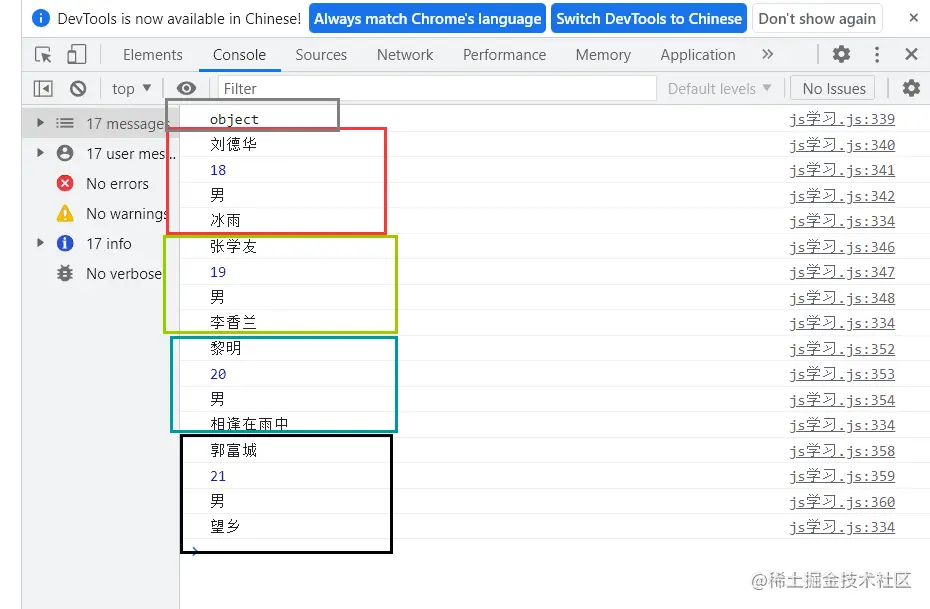Click the info icon in language banner
Viewport: 930px width, 609px height.
tap(40, 18)
